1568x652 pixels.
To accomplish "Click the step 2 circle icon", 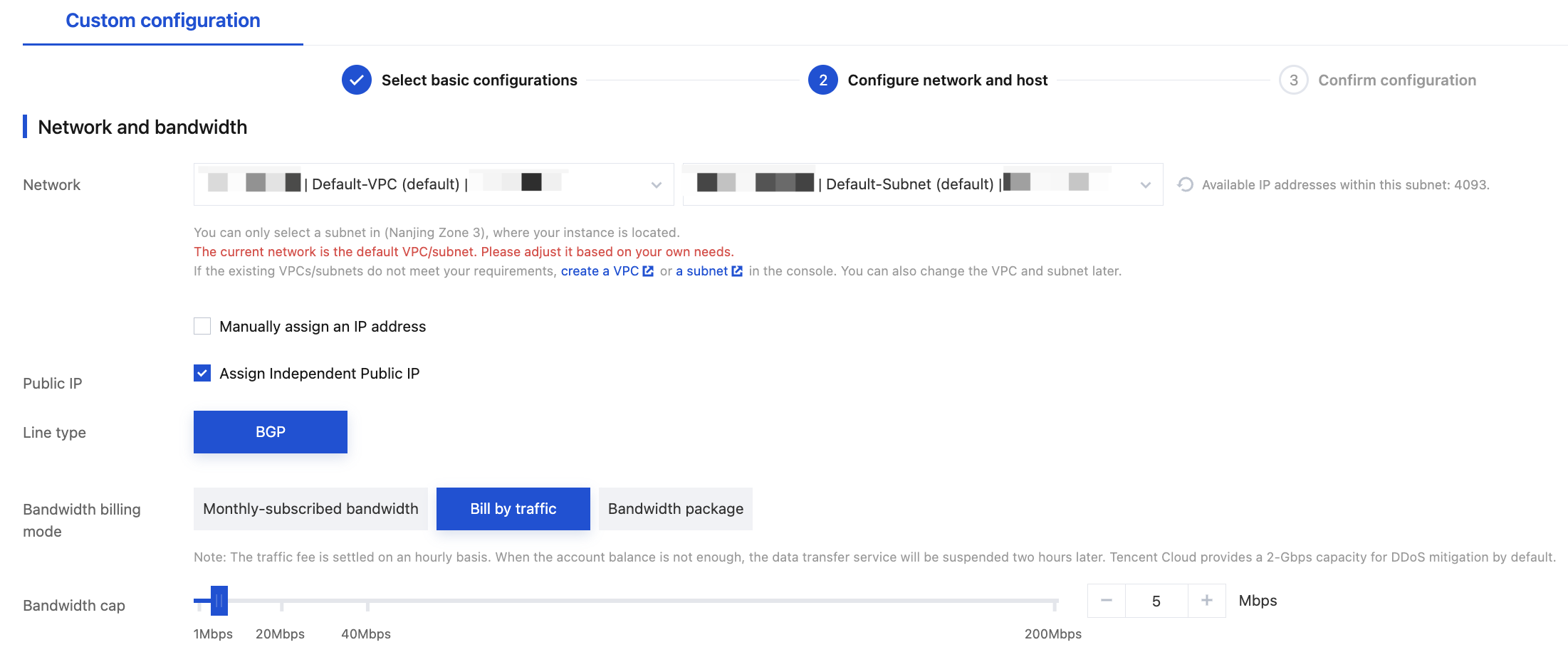I will (822, 80).
